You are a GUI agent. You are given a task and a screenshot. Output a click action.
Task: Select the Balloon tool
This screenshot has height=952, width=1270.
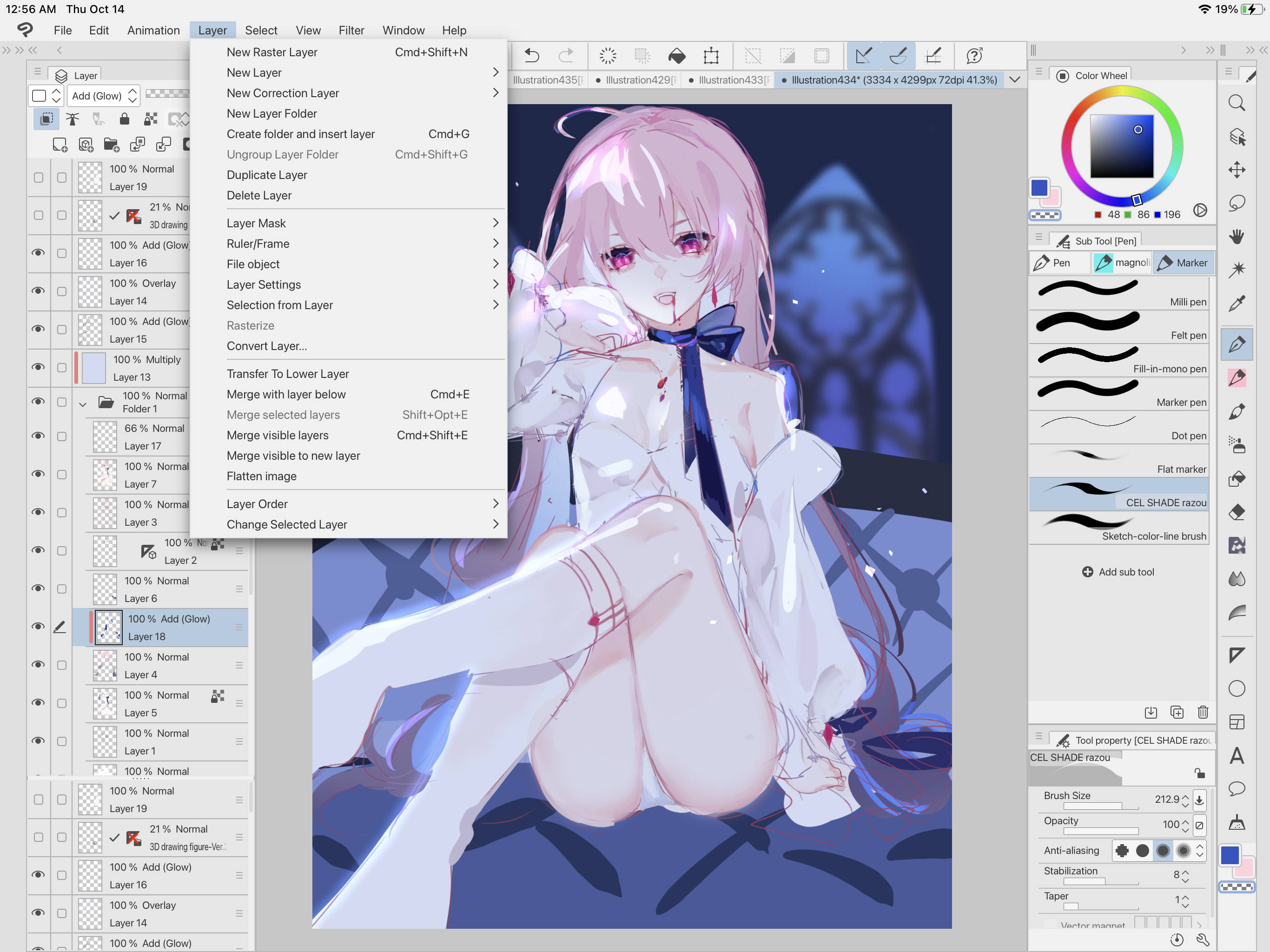pyautogui.click(x=1236, y=789)
